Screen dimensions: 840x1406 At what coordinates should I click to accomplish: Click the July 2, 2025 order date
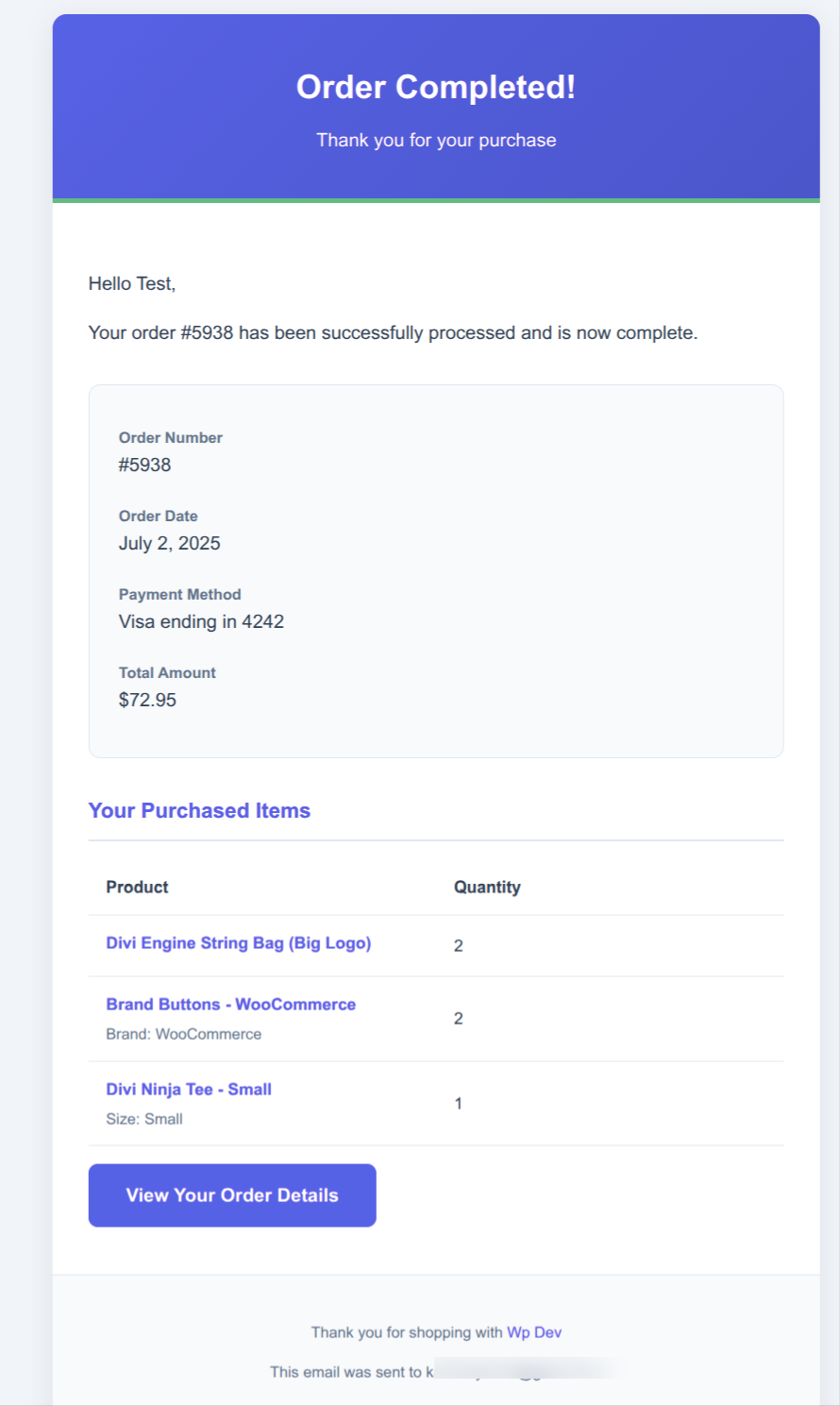point(170,544)
